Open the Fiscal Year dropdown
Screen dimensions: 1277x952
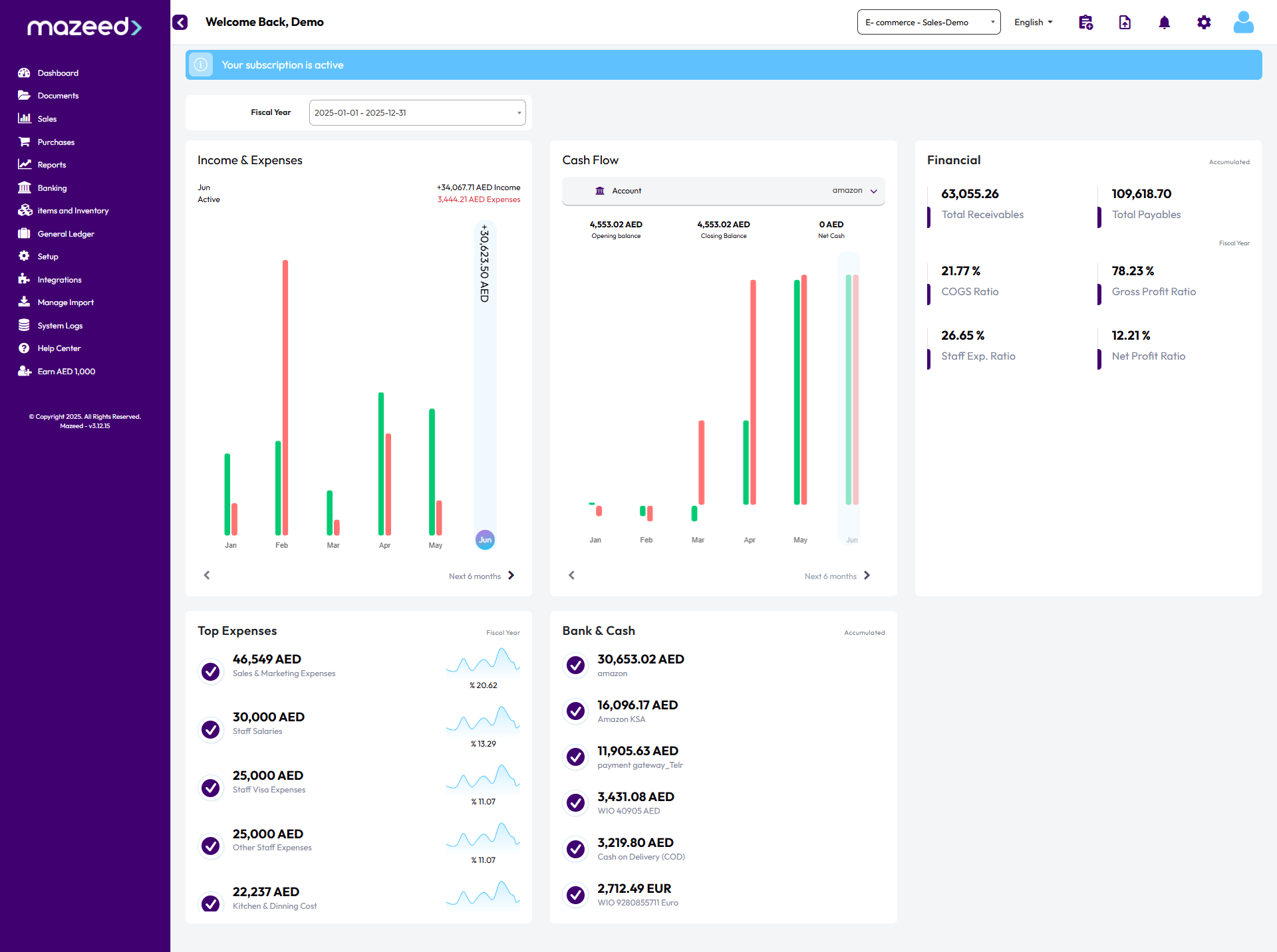pyautogui.click(x=417, y=113)
